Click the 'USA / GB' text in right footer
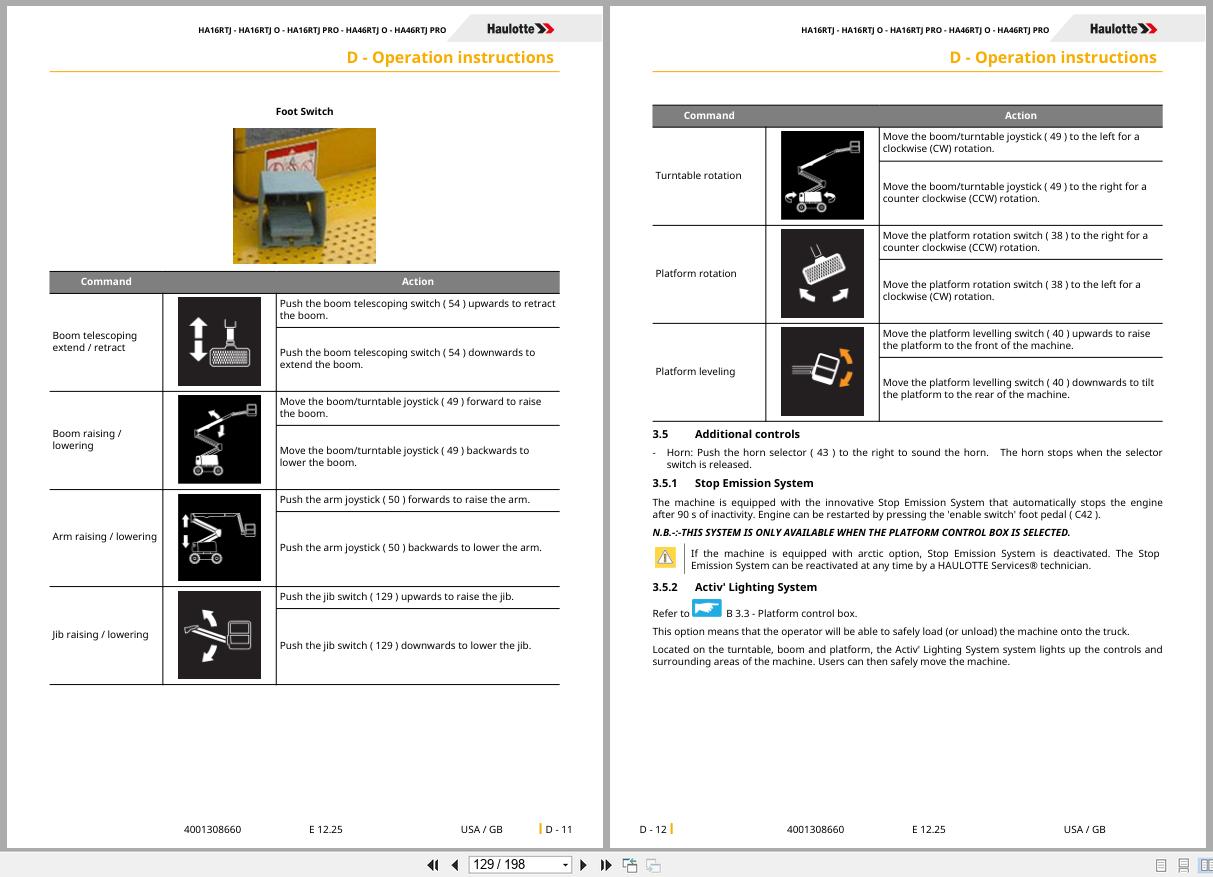 (1085, 829)
